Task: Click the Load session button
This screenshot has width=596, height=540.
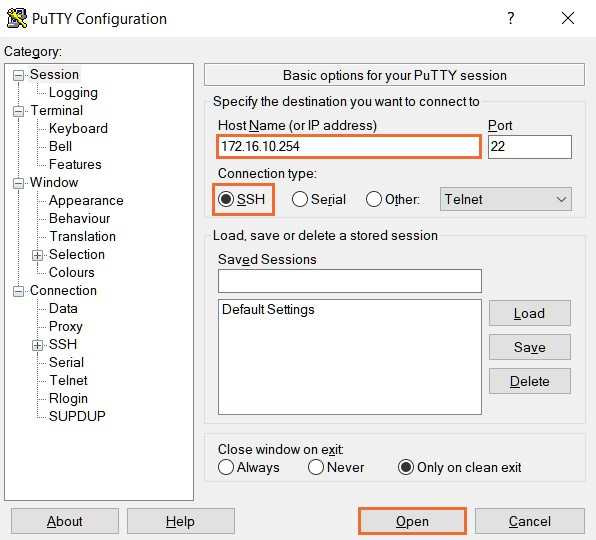Action: (529, 313)
